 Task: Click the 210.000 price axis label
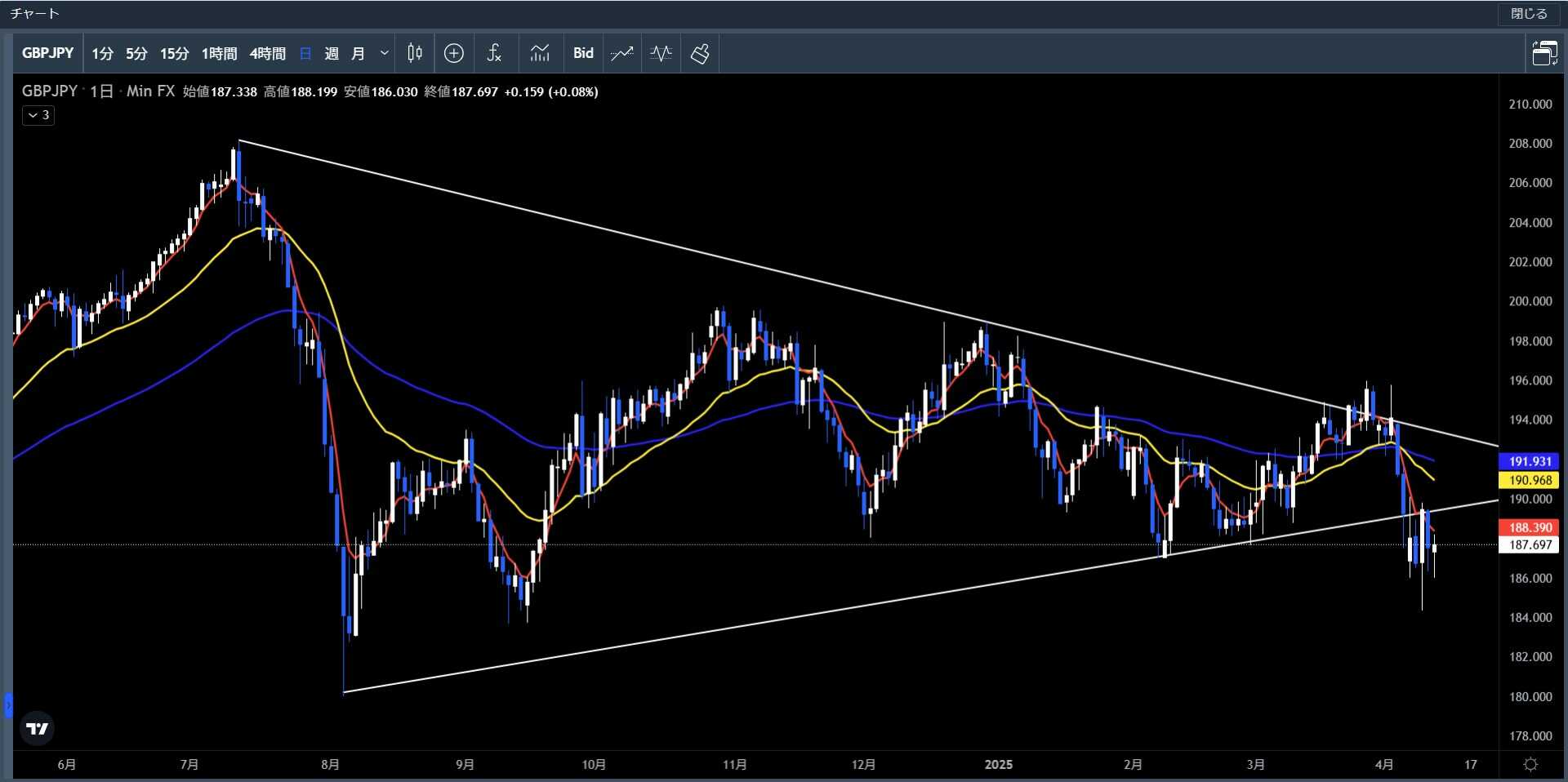tap(1530, 104)
